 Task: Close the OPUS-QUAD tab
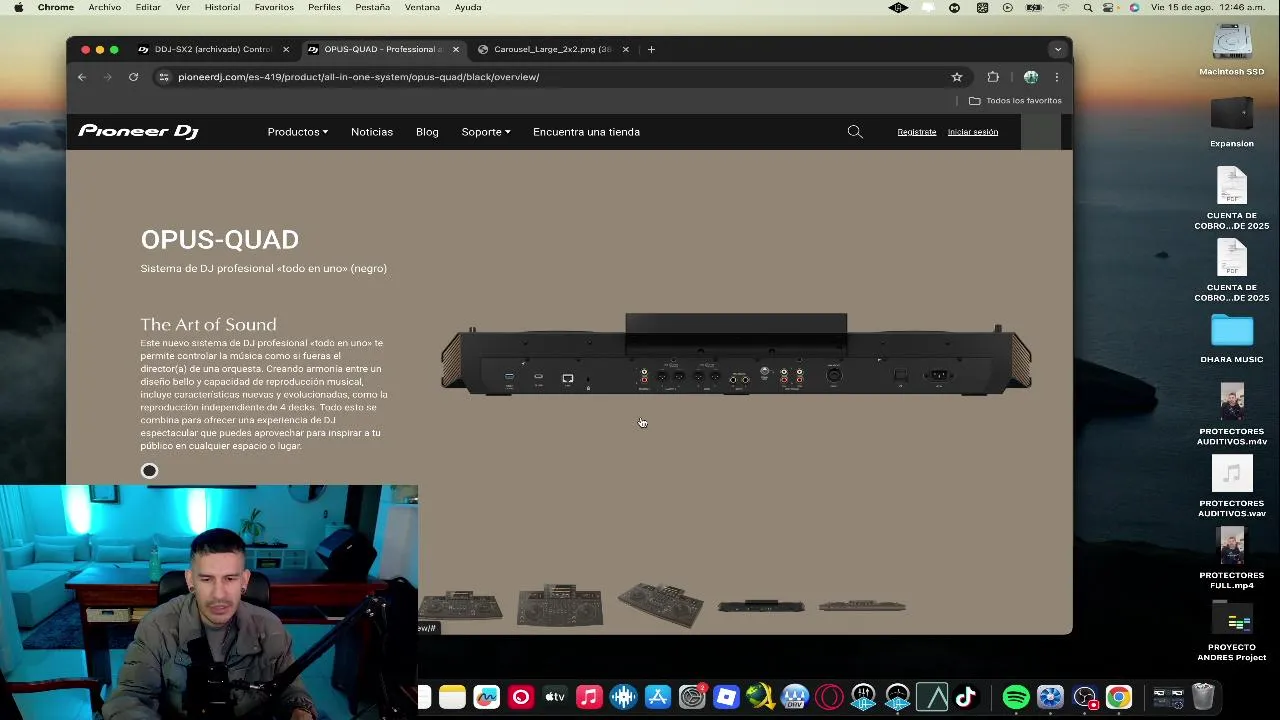(456, 49)
